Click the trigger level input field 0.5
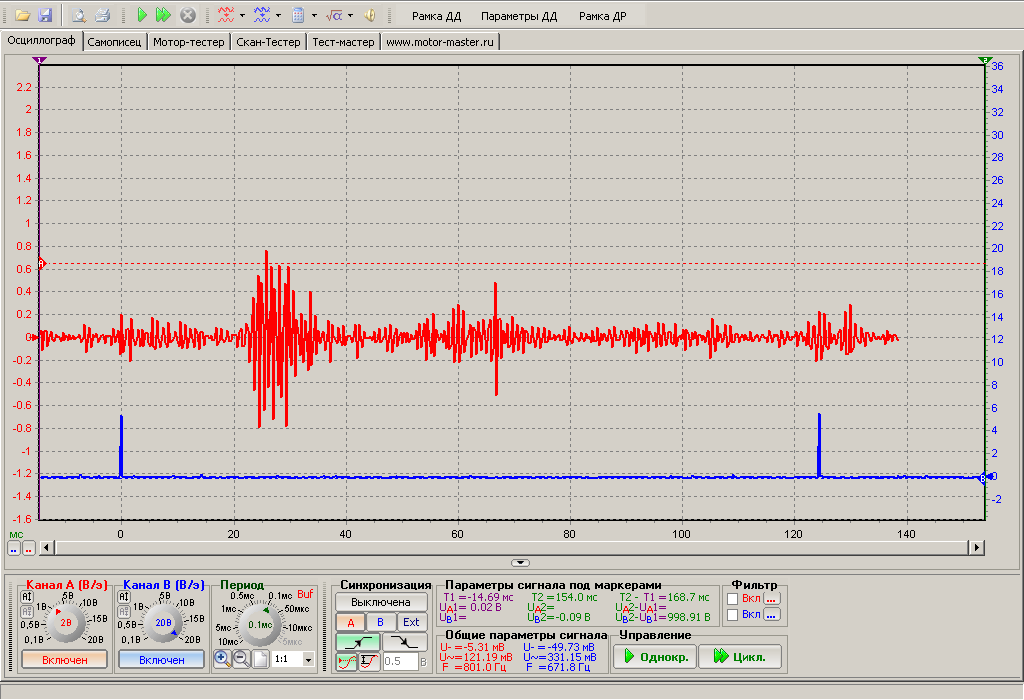The image size is (1024, 700). pyautogui.click(x=400, y=661)
